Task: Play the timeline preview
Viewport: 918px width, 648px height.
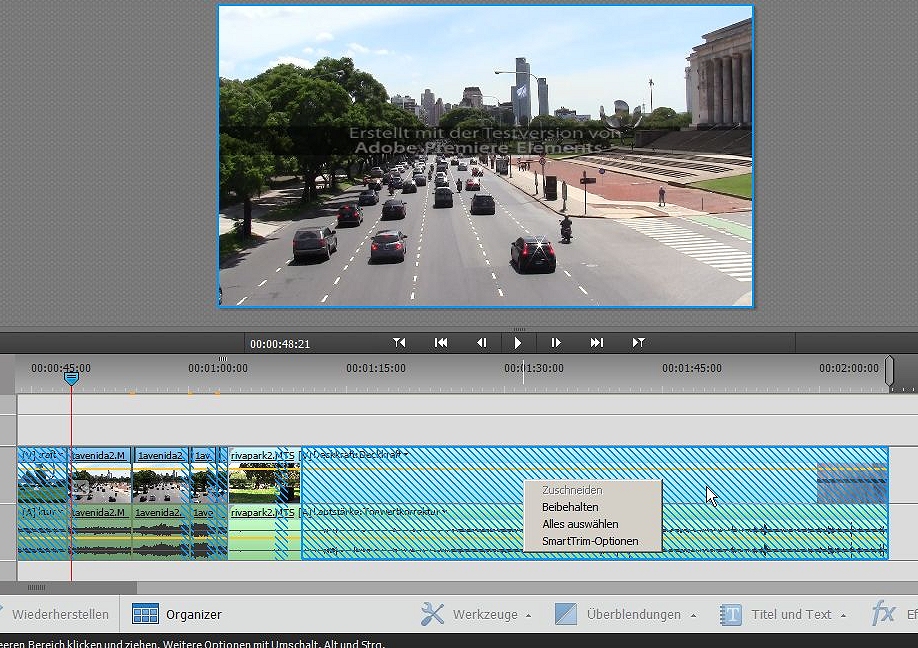Action: coord(518,343)
